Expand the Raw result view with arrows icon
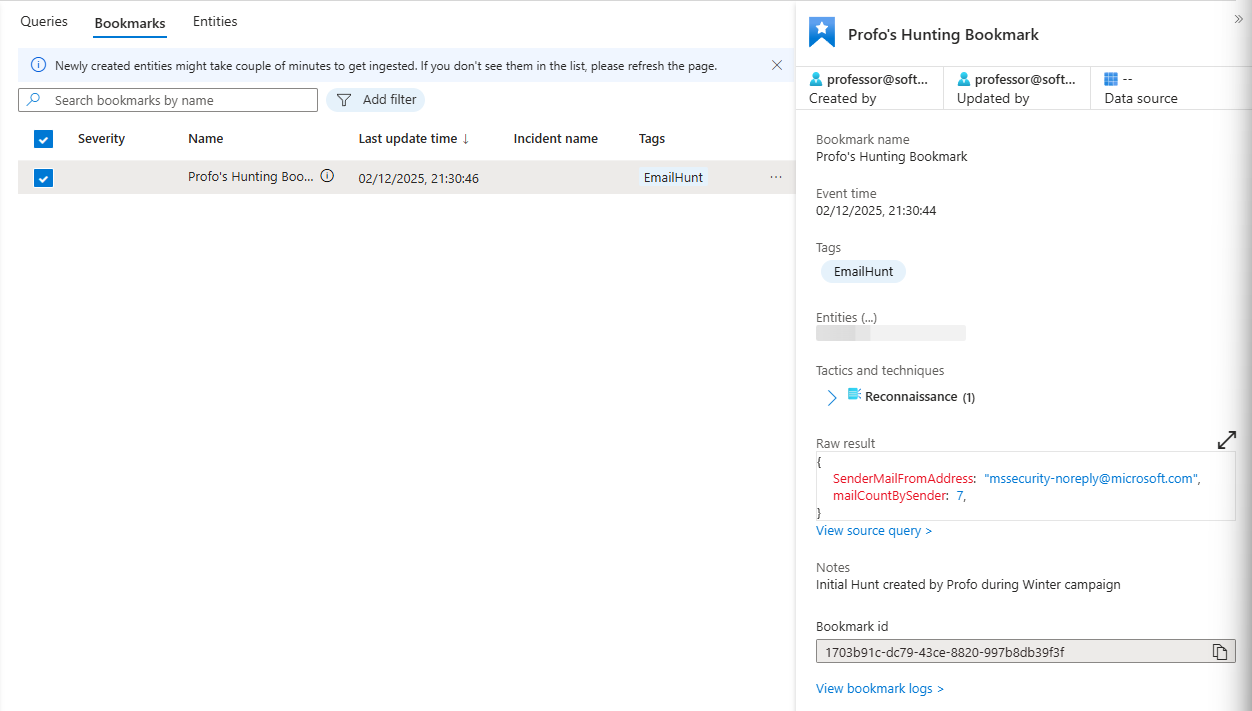Image resolution: width=1252 pixels, height=711 pixels. [1226, 440]
